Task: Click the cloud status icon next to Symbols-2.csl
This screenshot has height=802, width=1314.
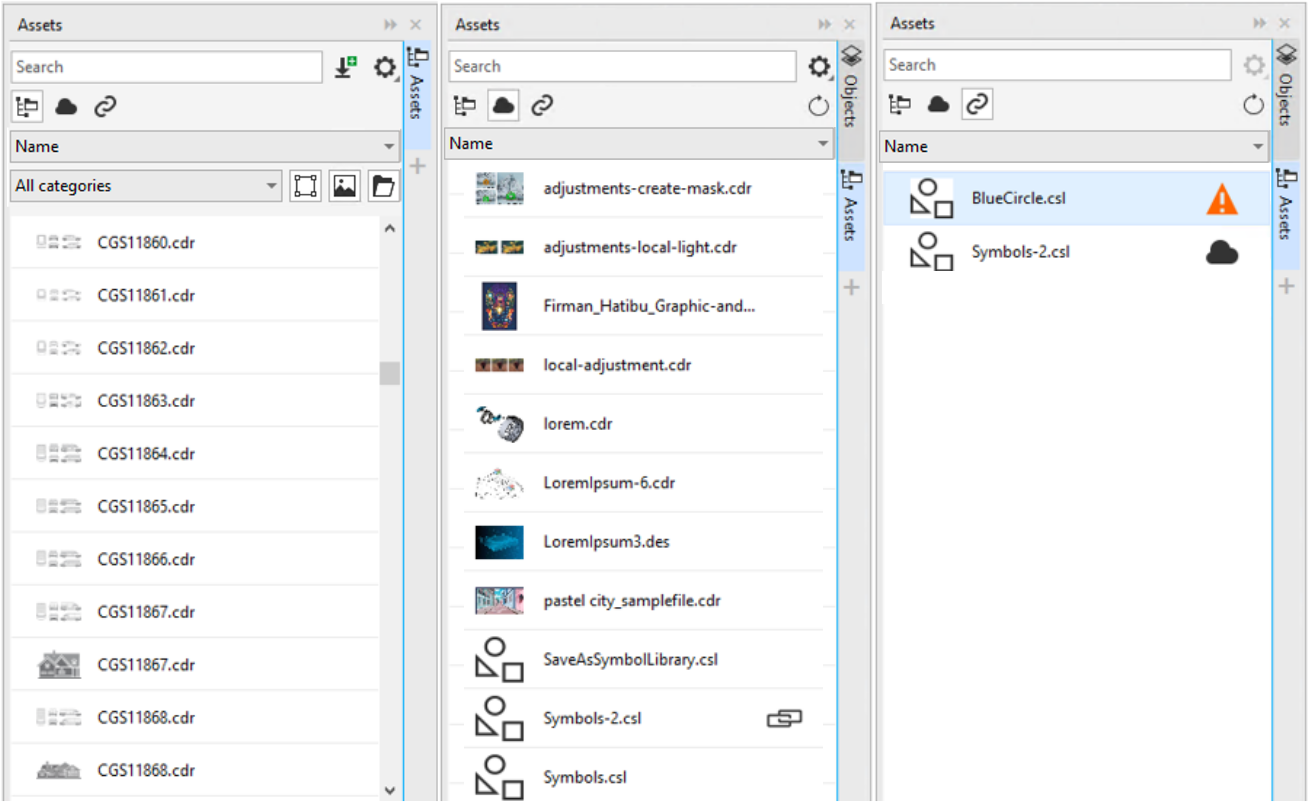Action: (1221, 253)
